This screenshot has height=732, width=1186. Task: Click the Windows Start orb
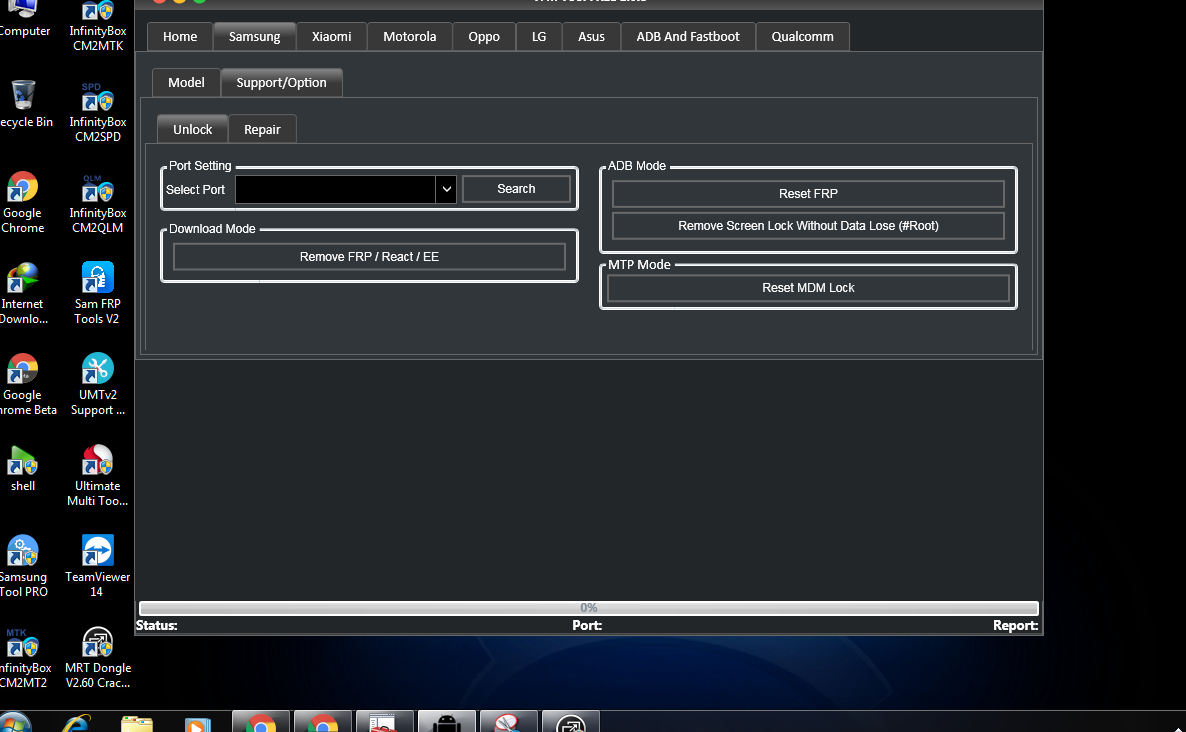point(15,722)
